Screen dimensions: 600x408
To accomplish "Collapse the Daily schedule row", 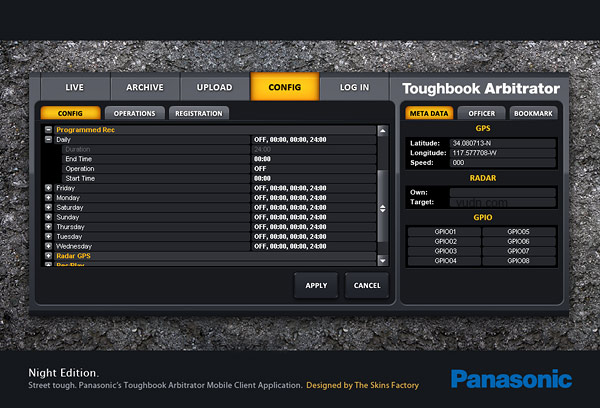I will click(x=48, y=139).
